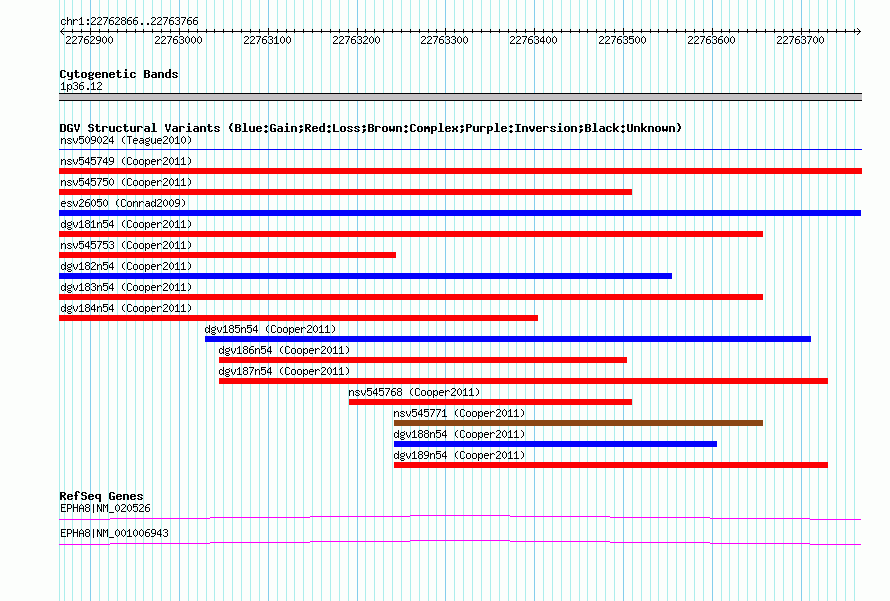Select the dgv184n54 red bar
The height and width of the screenshot is (601, 890).
(x=299, y=318)
